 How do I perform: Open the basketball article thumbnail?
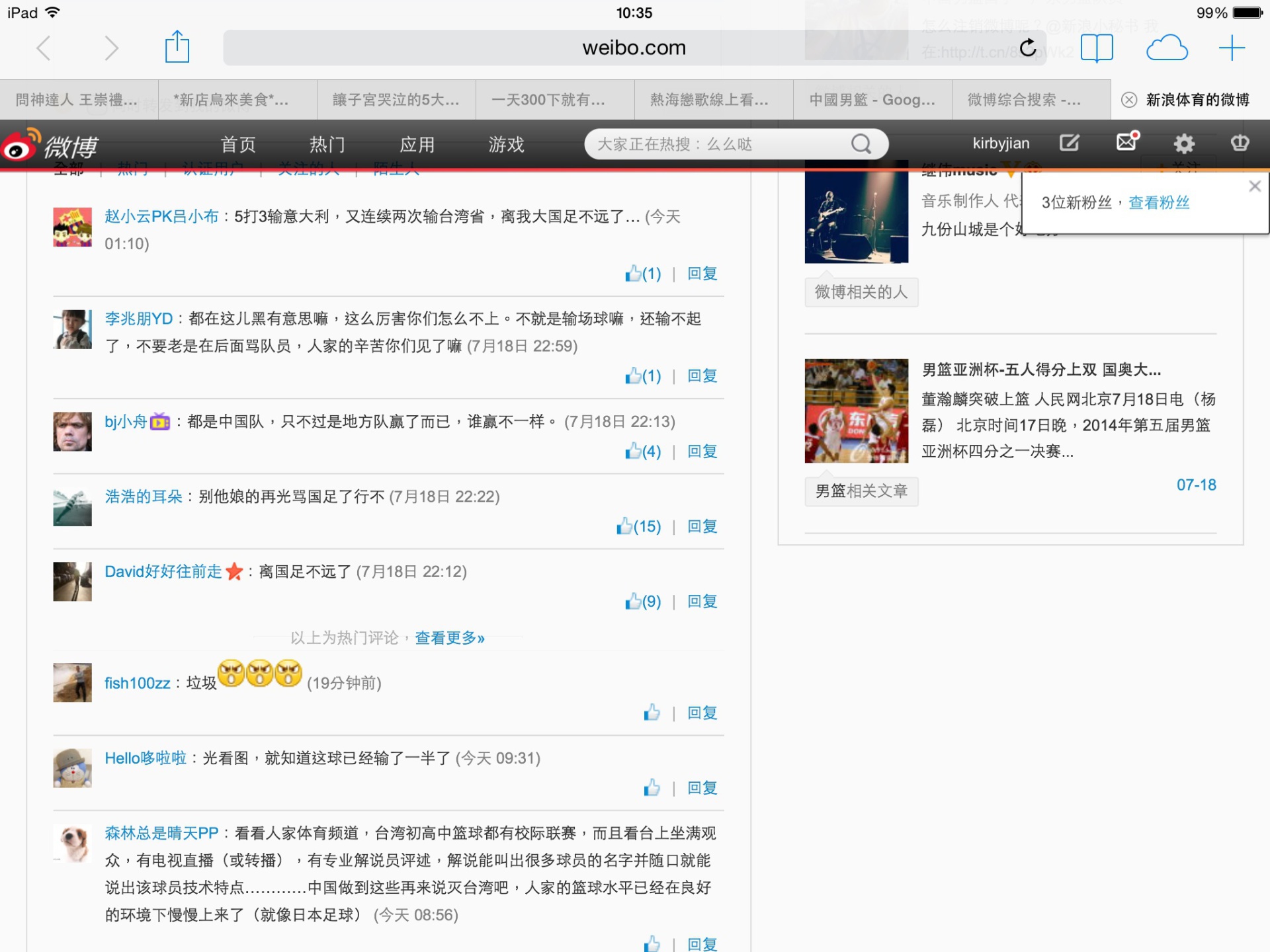point(856,411)
